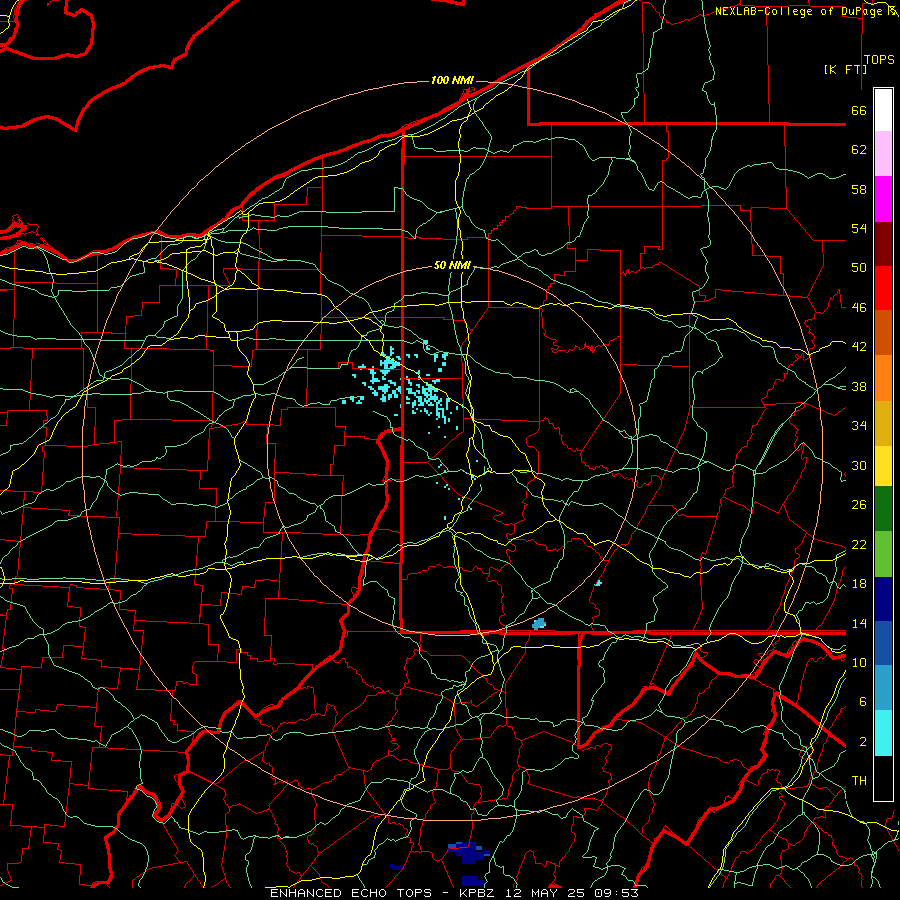900x900 pixels.
Task: Click the gold mustard legend swatch
Action: 883,423
